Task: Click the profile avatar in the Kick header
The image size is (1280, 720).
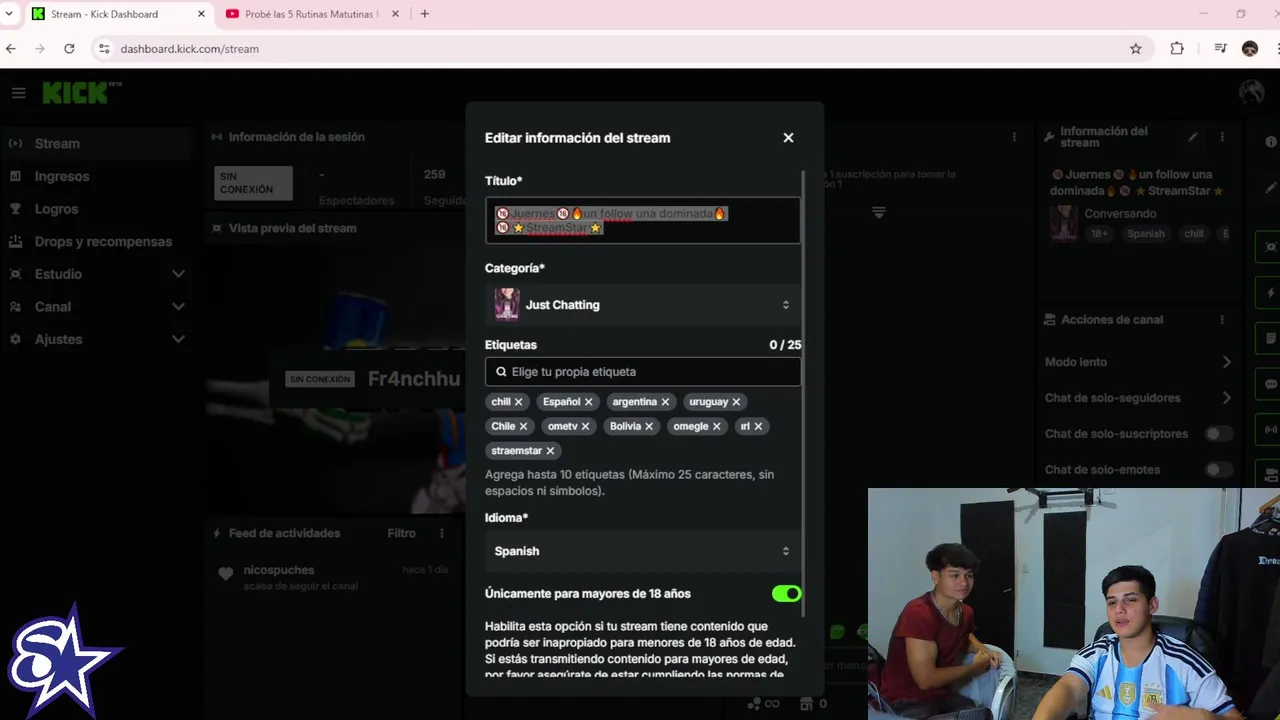Action: coord(1251,93)
